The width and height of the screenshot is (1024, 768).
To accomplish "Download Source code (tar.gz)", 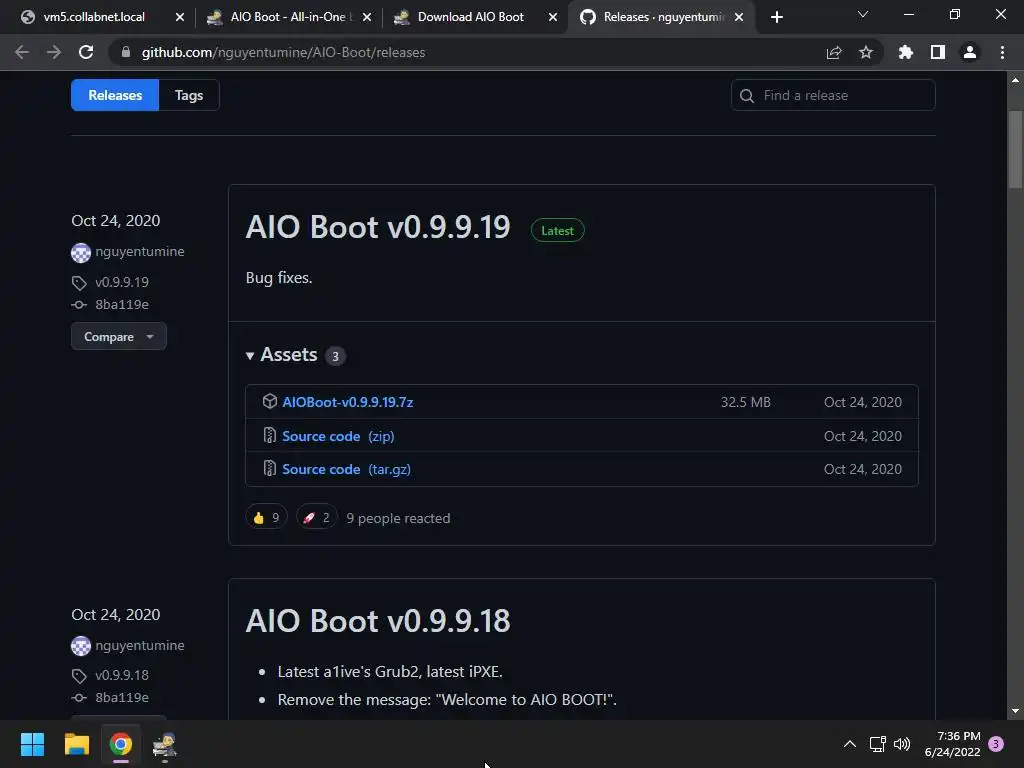I will tap(346, 470).
